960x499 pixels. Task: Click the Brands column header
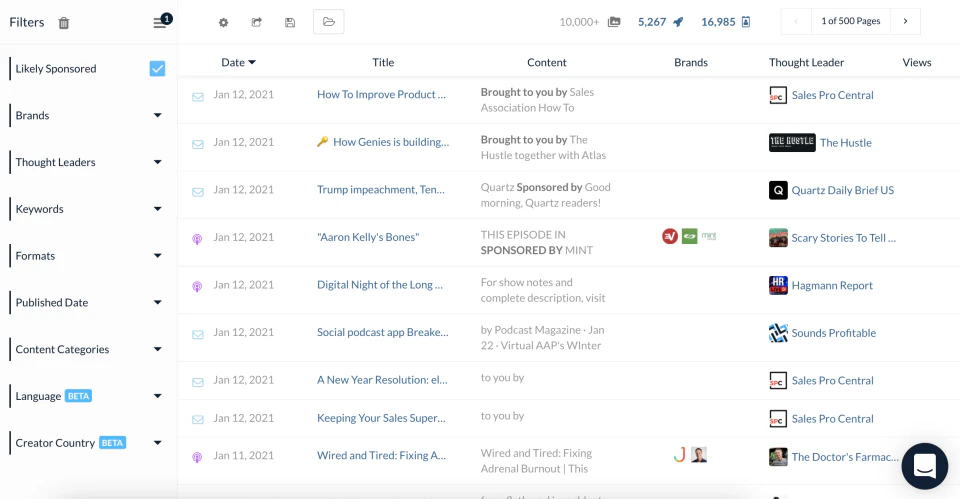coord(691,62)
